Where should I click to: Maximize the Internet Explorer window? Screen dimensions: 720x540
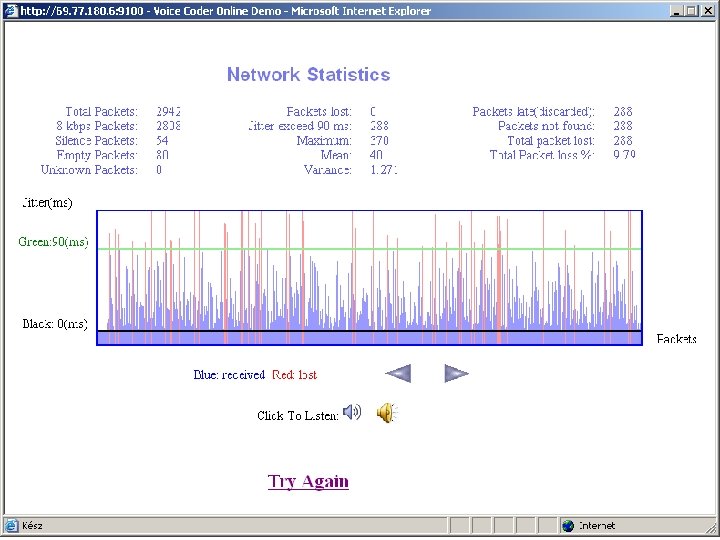pyautogui.click(x=691, y=11)
